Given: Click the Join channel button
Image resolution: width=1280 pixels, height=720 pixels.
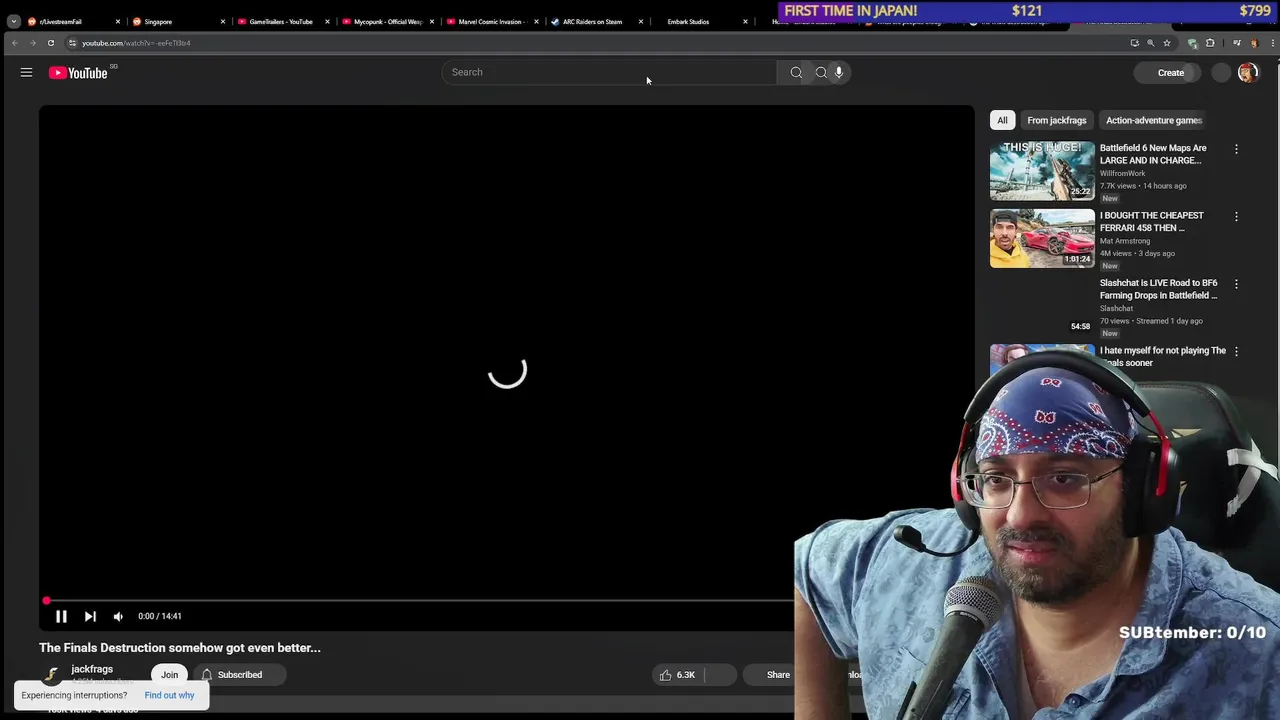Looking at the screenshot, I should pos(170,675).
